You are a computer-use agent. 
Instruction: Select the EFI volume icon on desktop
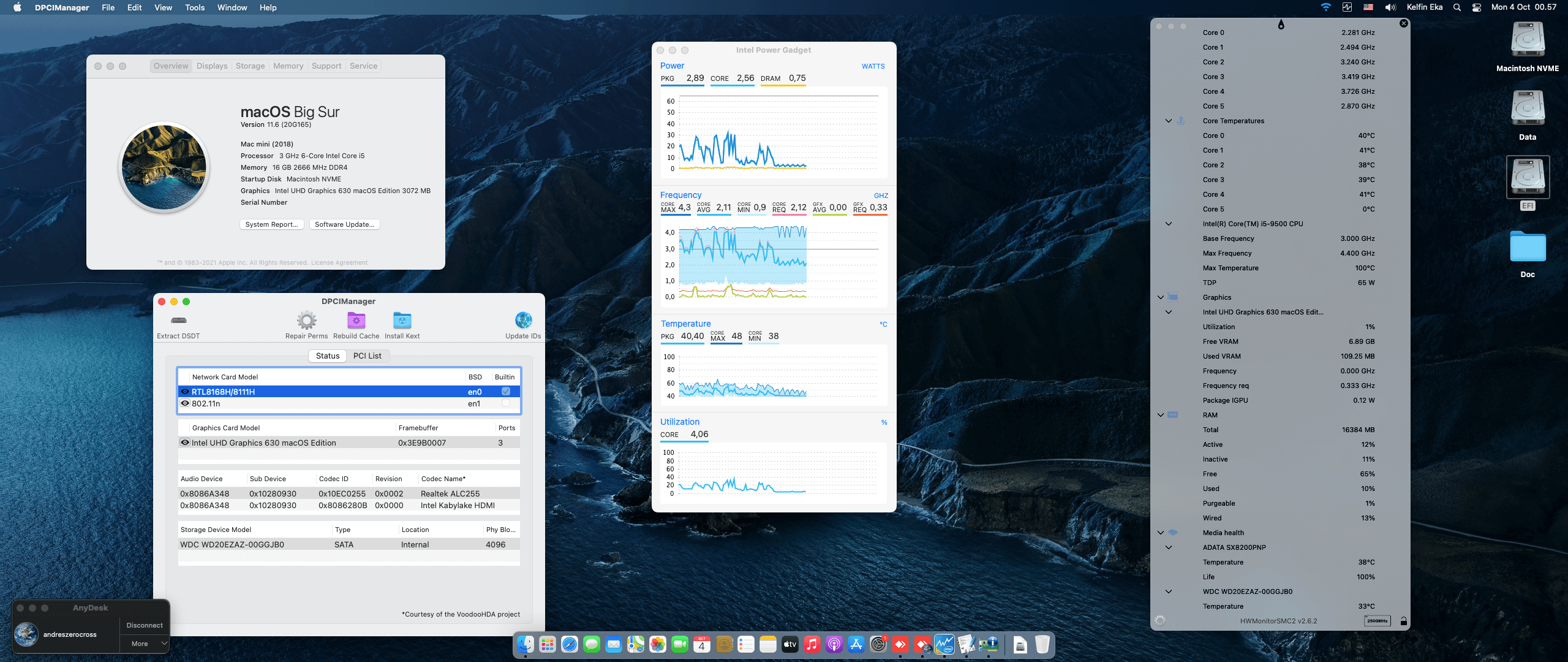(1528, 177)
